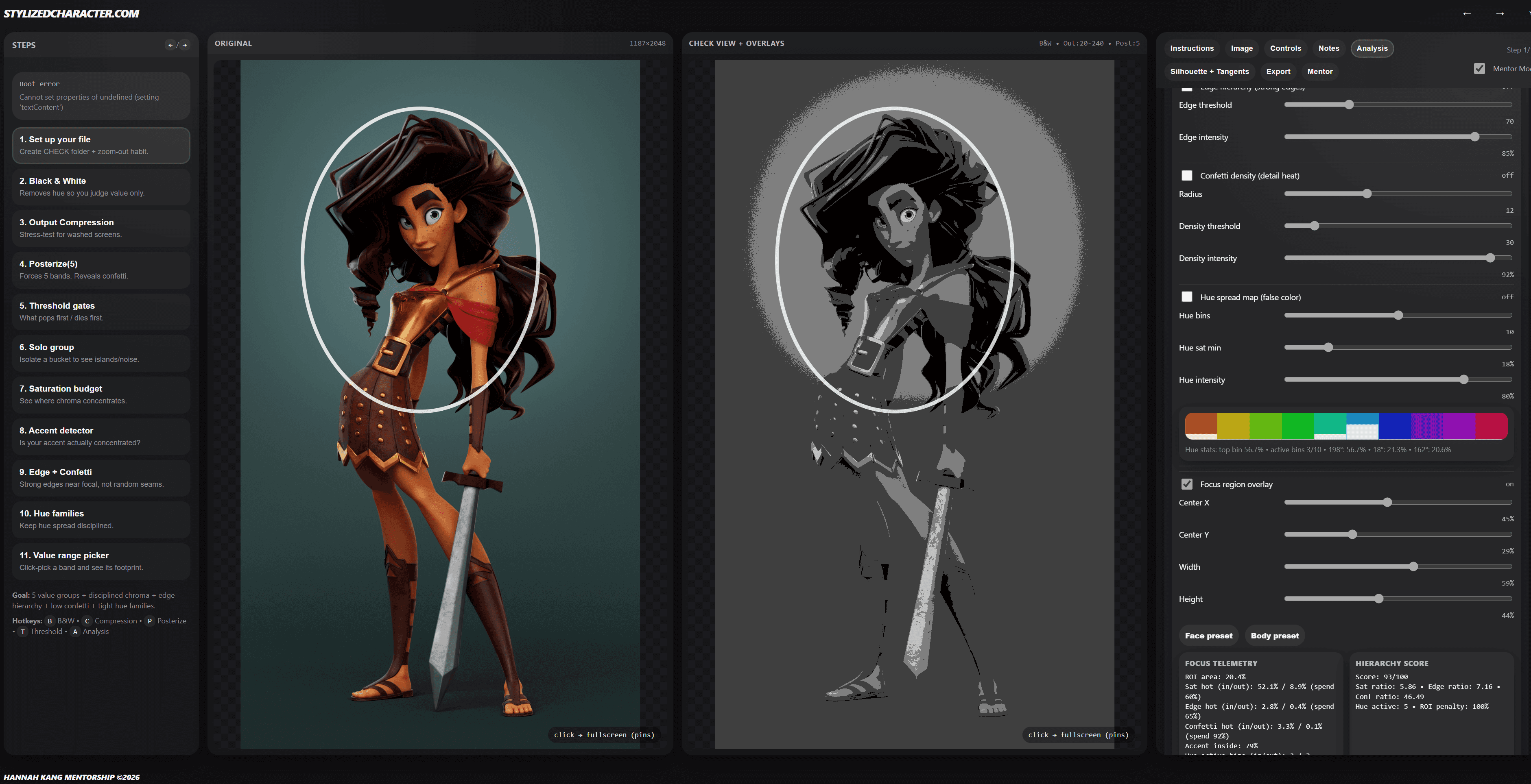Enable Confetti density (detail heat) checkbox

[x=1187, y=176]
